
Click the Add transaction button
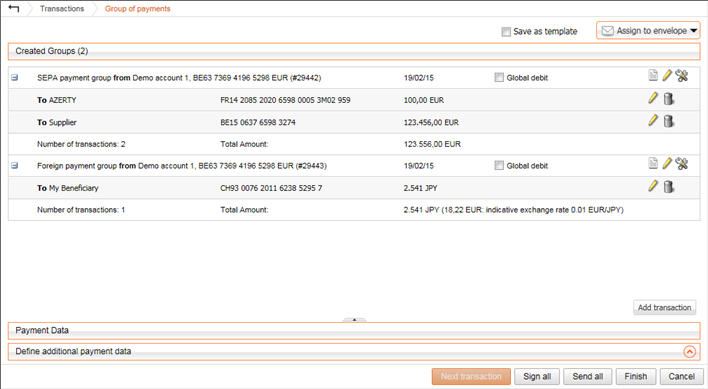point(664,307)
